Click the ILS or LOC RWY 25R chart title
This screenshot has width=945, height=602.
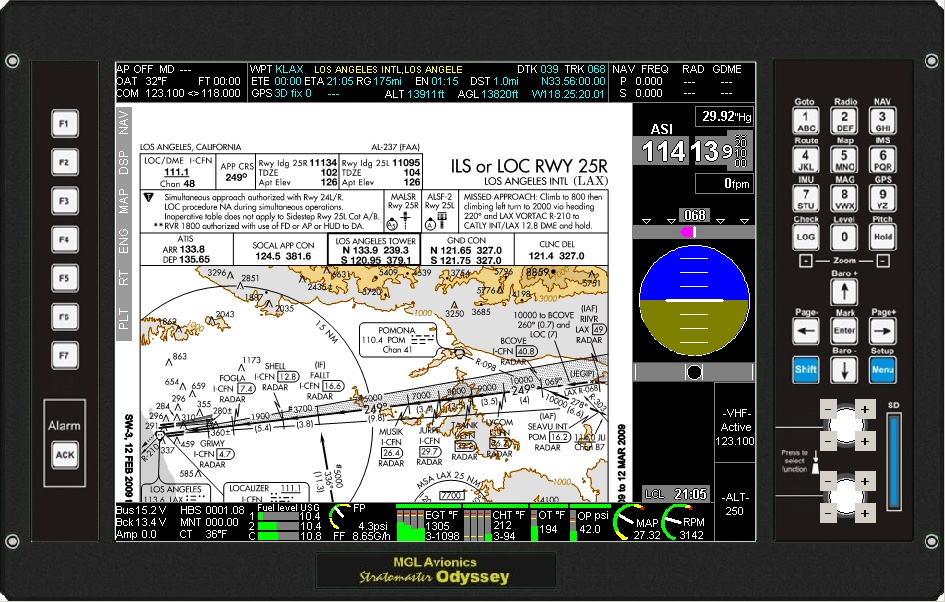click(529, 166)
